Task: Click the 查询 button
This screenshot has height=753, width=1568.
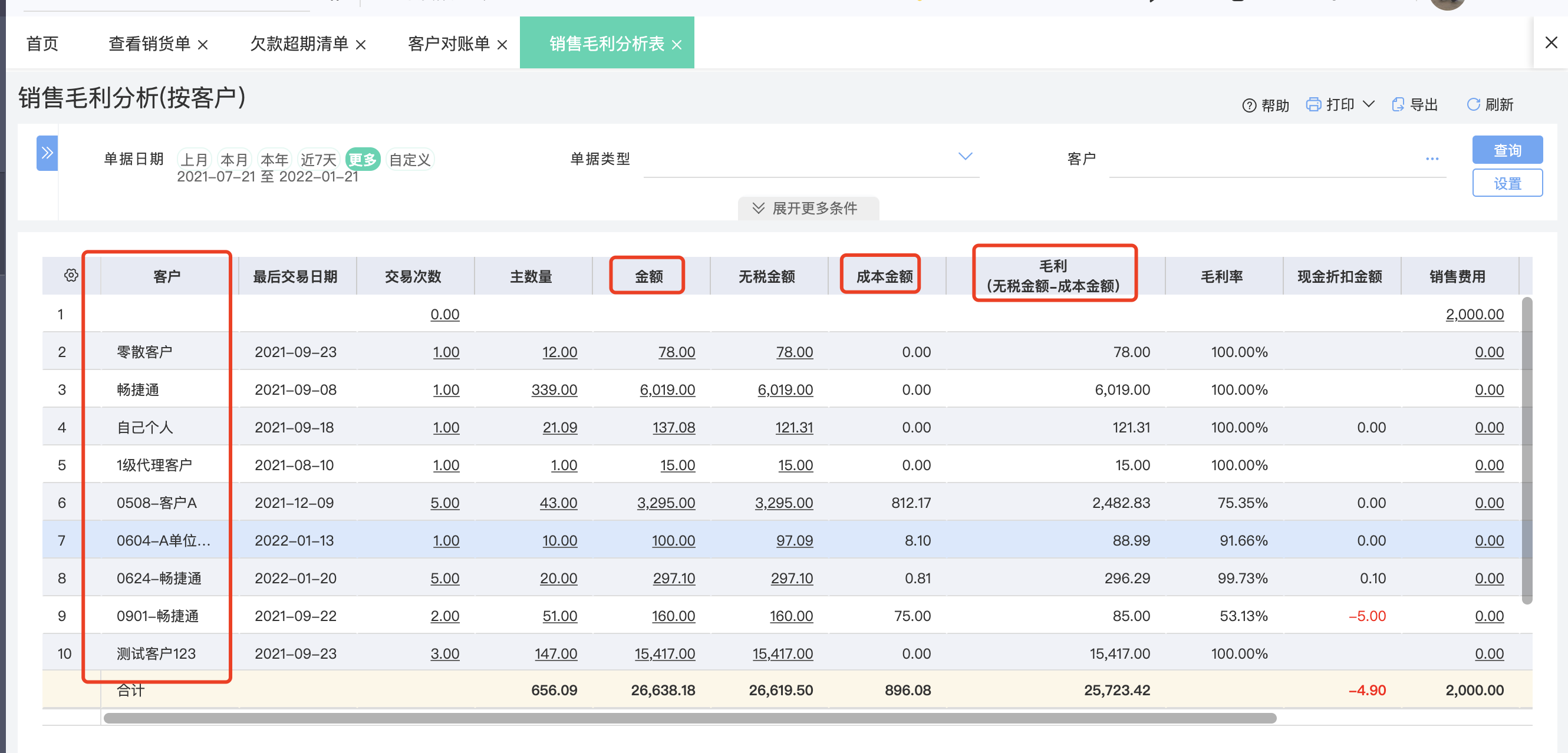Action: click(1507, 150)
